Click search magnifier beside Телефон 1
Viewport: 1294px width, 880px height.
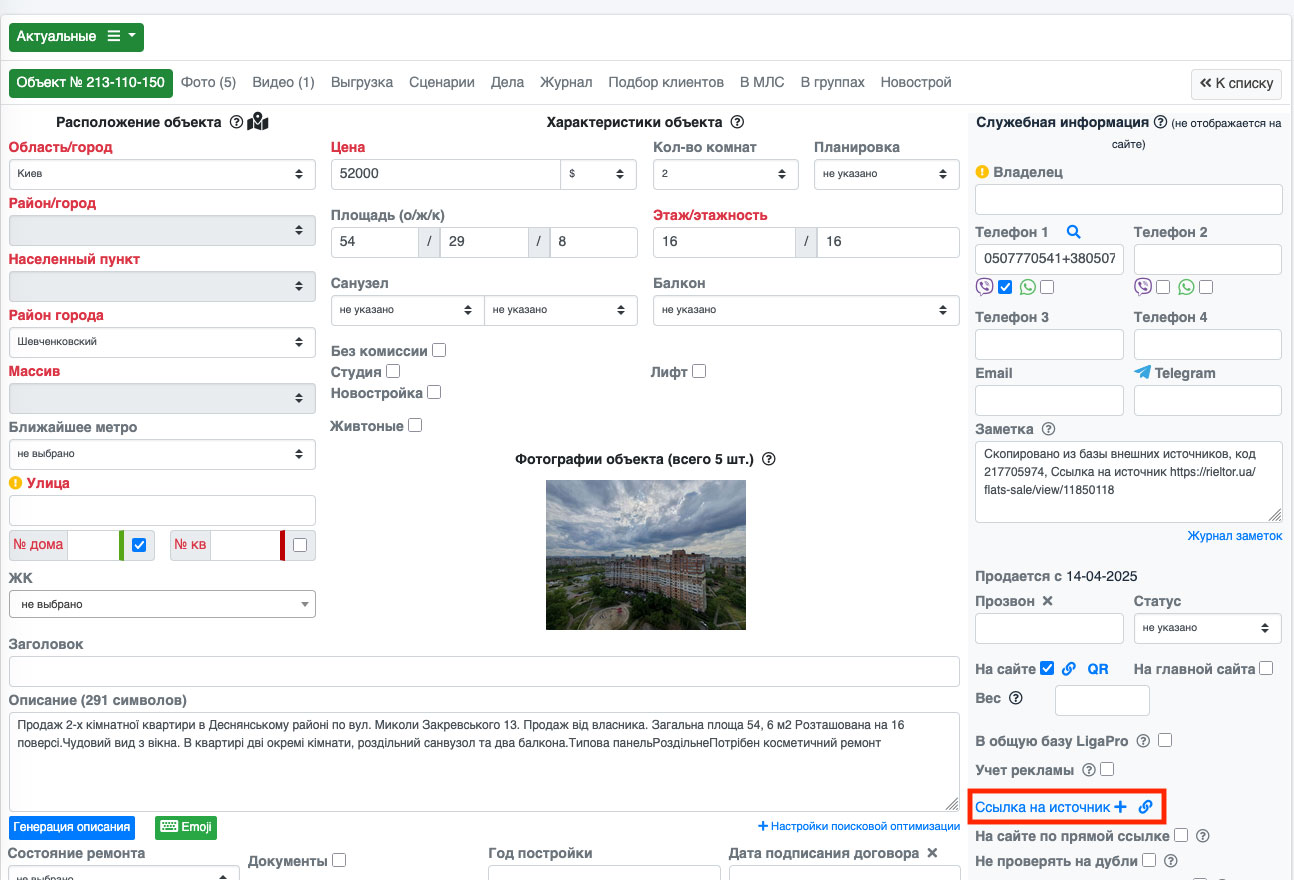(1073, 232)
